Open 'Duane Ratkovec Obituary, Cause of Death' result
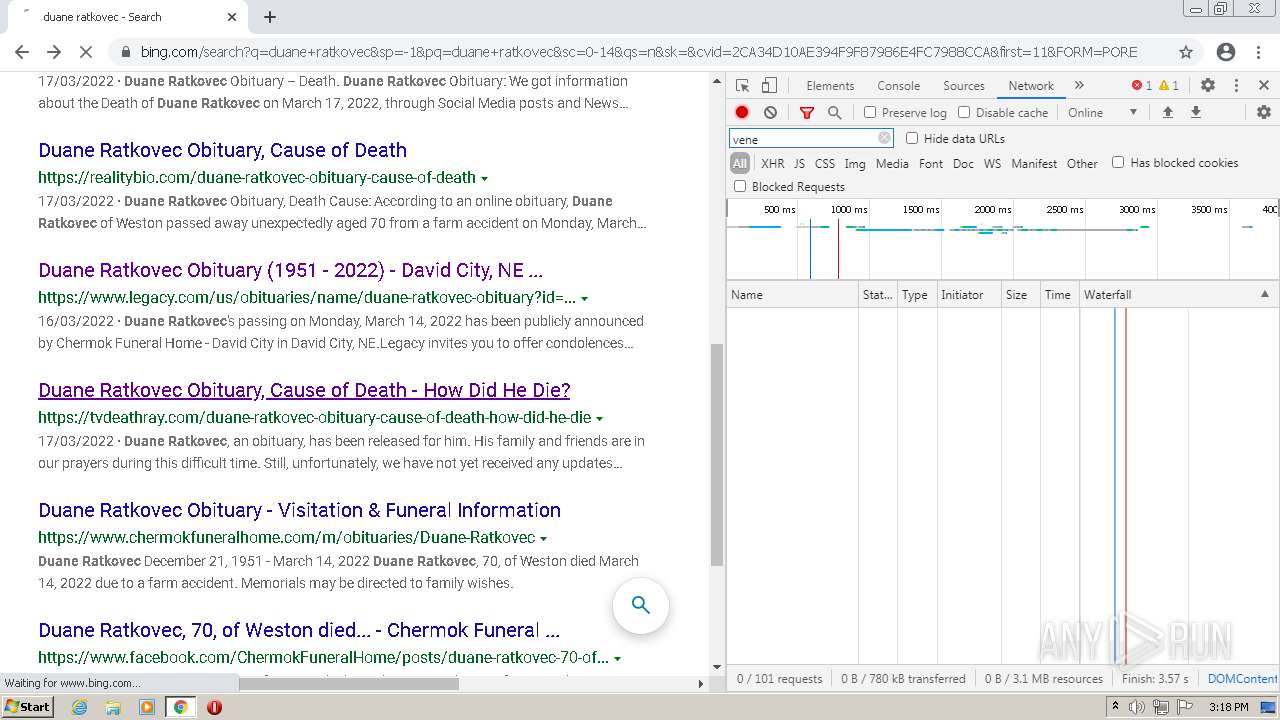Image resolution: width=1280 pixels, height=720 pixels. [222, 150]
